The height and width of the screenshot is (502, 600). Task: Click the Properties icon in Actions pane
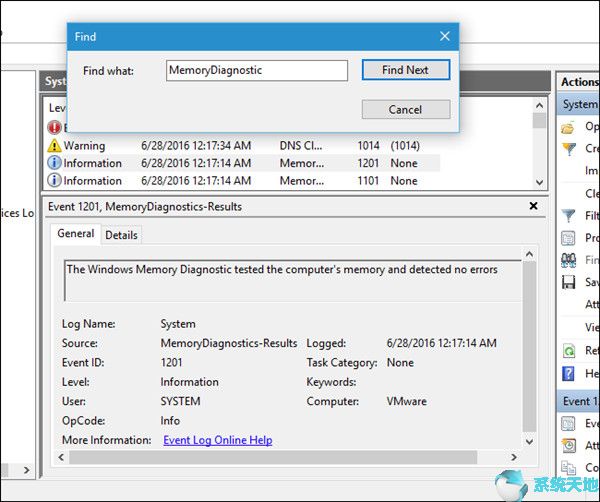click(x=568, y=238)
